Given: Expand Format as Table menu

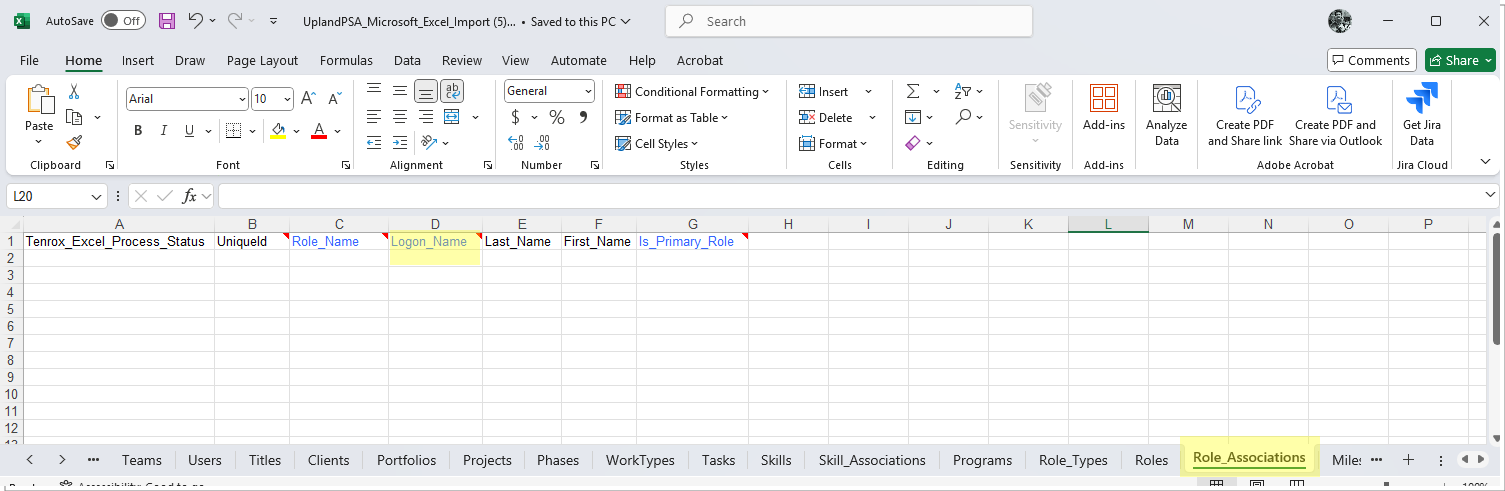Looking at the screenshot, I should (x=671, y=117).
